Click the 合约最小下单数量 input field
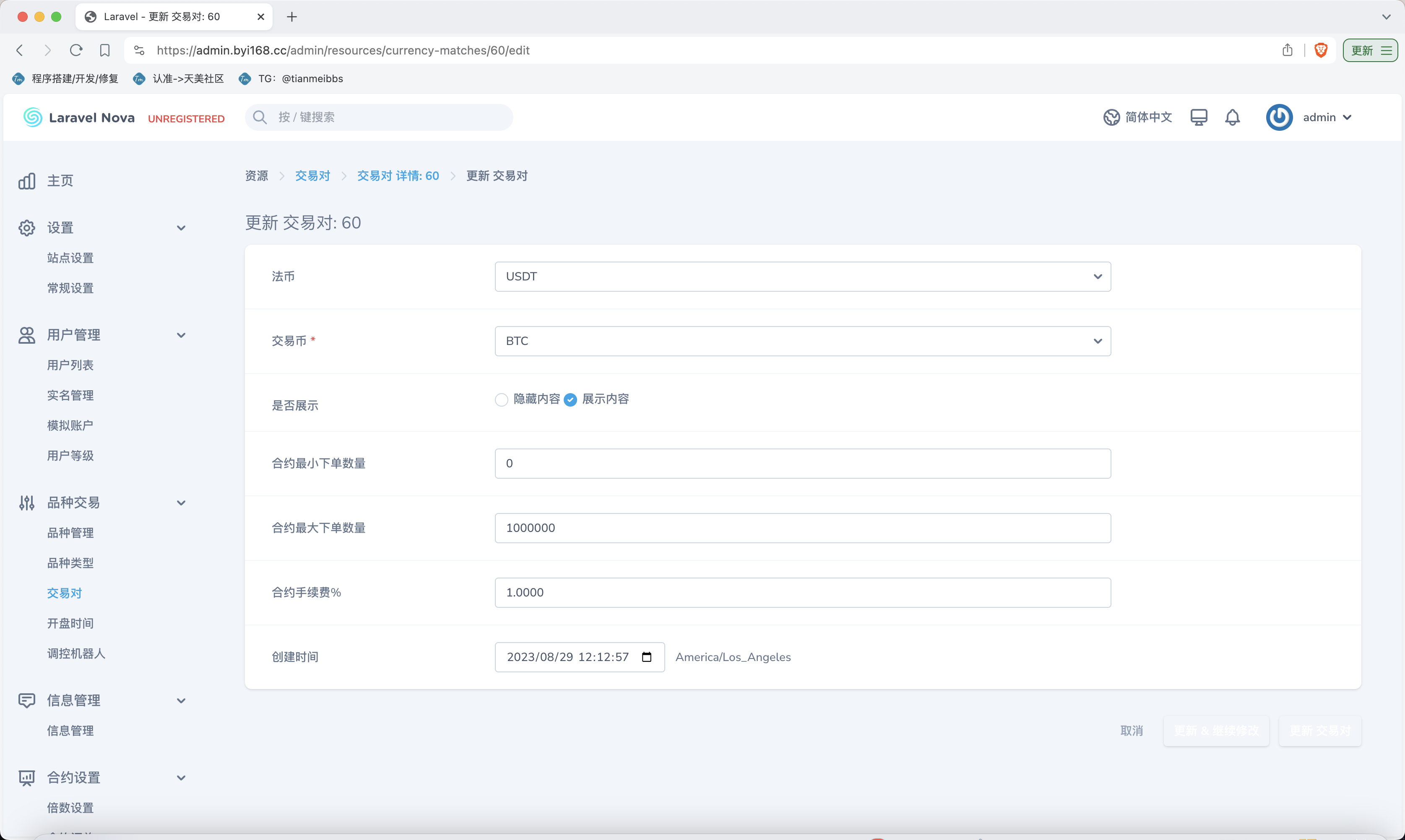 pos(802,464)
